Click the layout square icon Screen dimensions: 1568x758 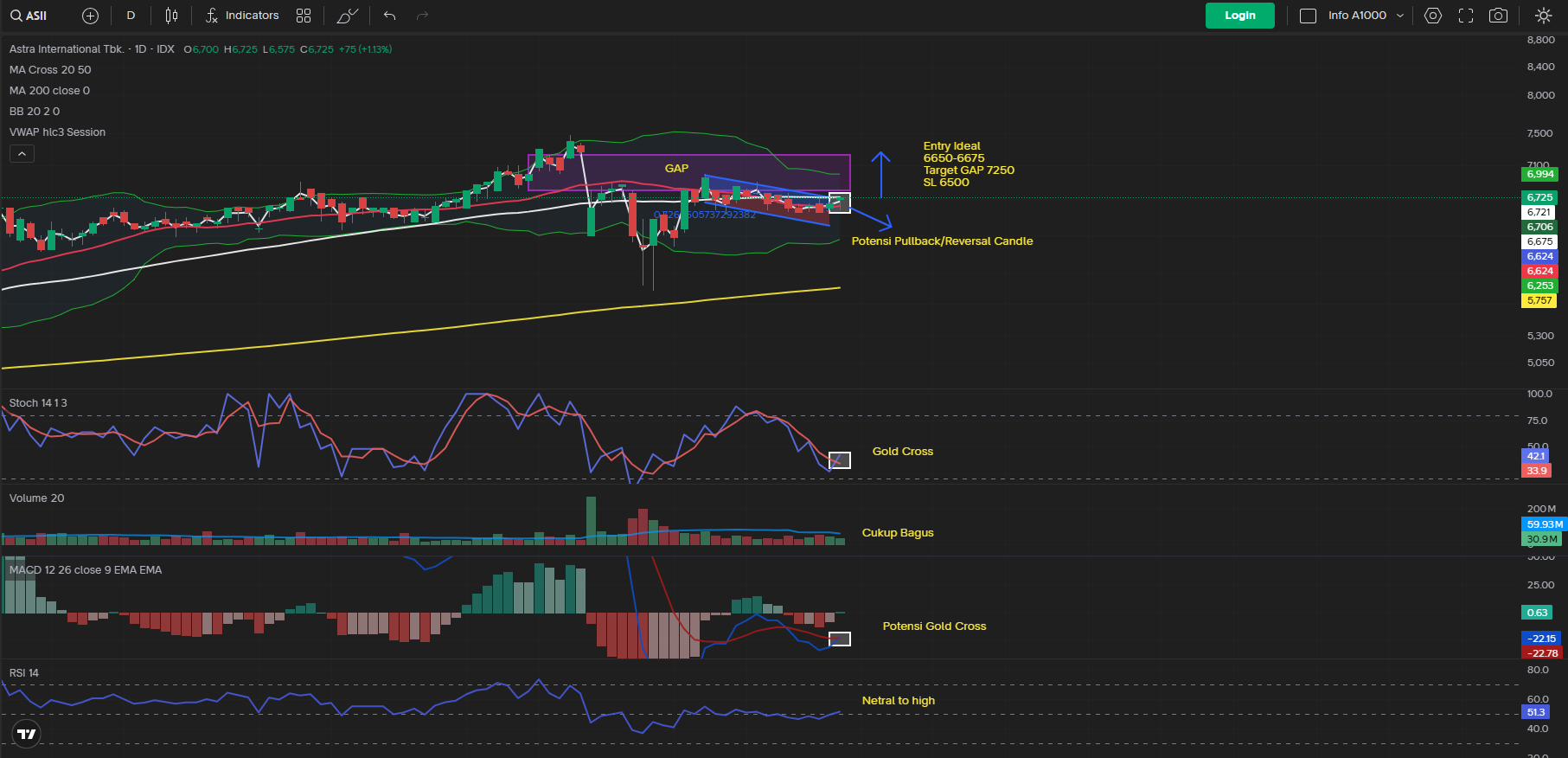click(x=1308, y=16)
